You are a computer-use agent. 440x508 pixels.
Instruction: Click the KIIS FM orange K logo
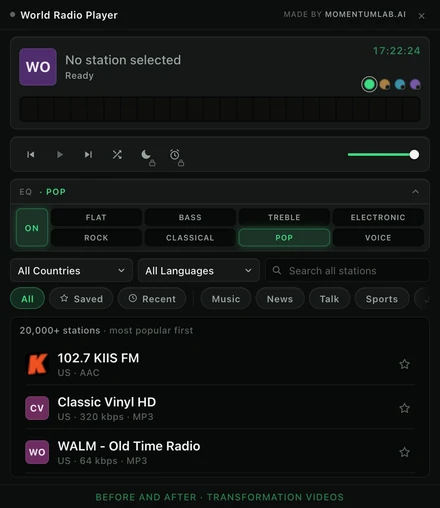(37, 364)
